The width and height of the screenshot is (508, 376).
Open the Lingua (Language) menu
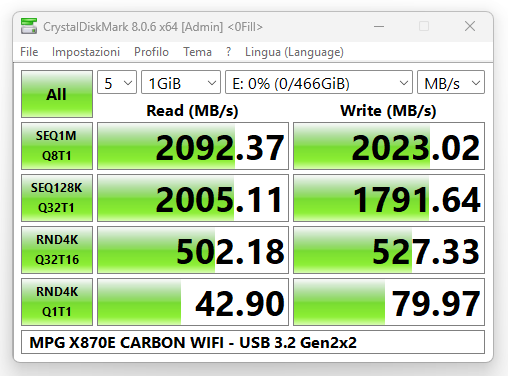coord(294,52)
